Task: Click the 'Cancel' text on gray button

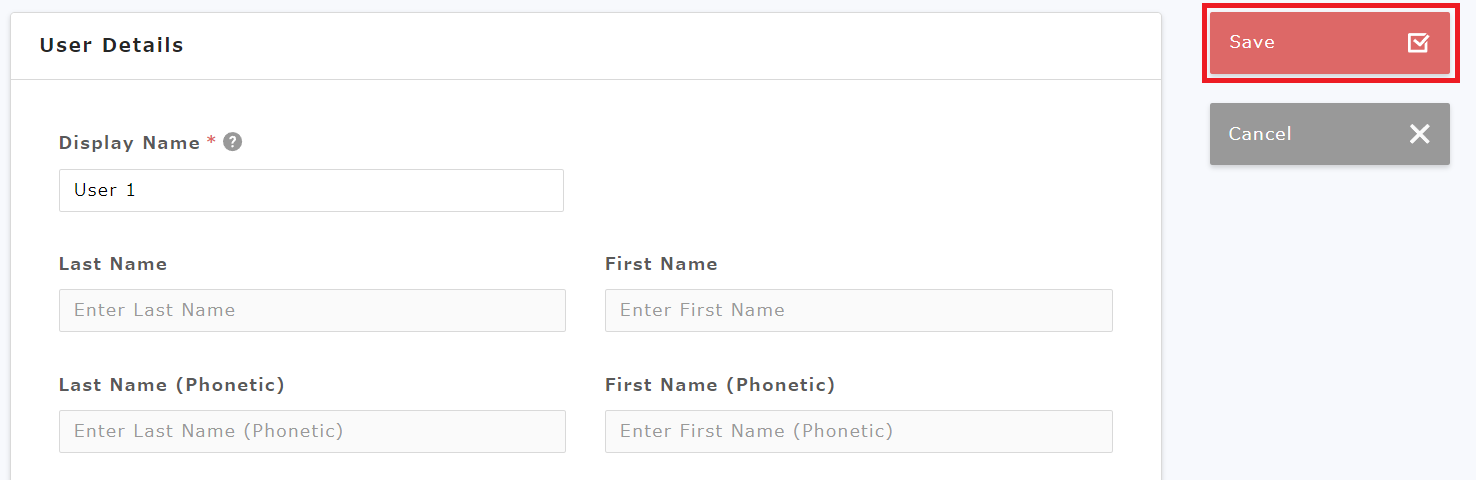Action: pos(1259,134)
